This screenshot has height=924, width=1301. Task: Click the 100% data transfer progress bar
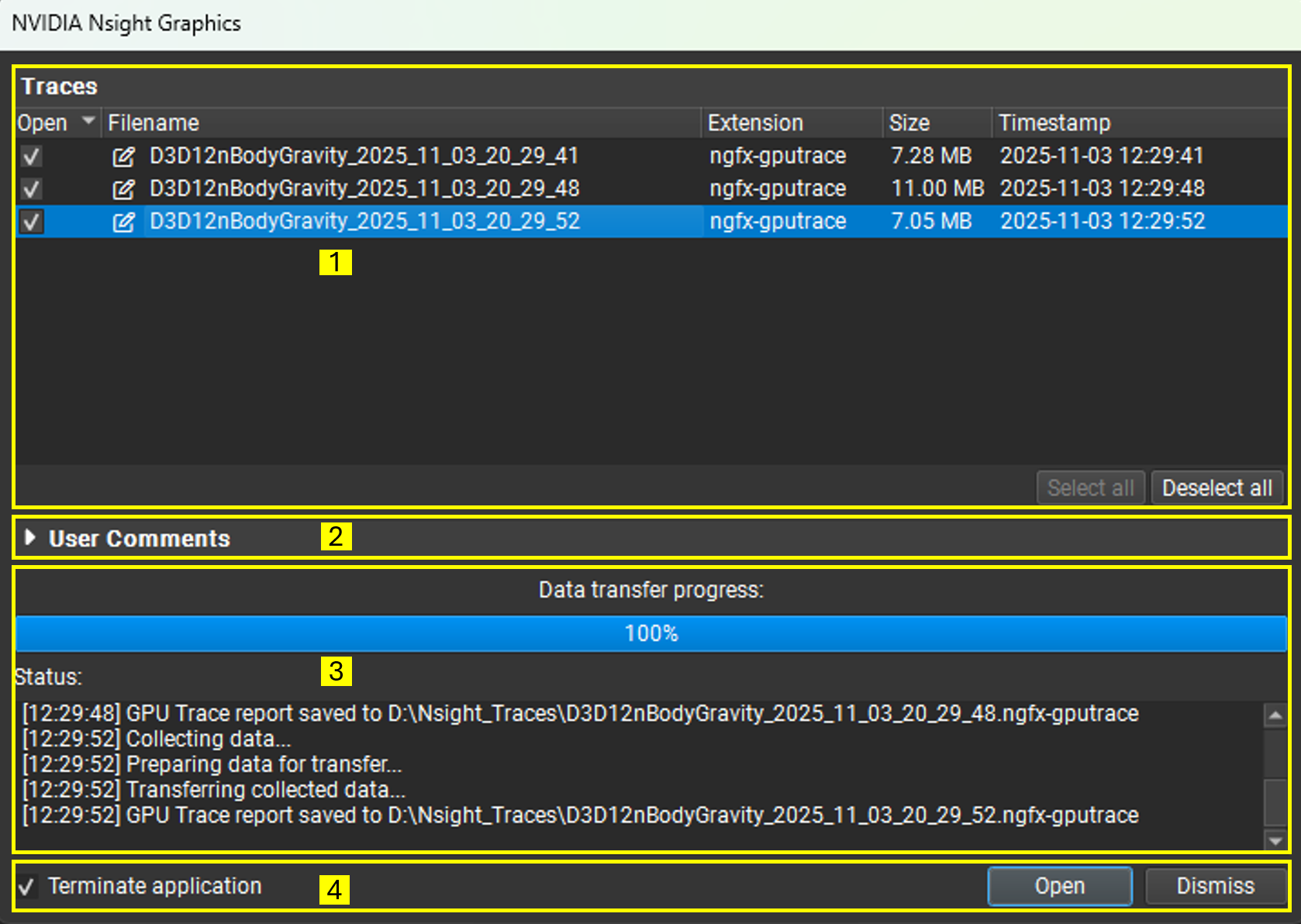650,633
